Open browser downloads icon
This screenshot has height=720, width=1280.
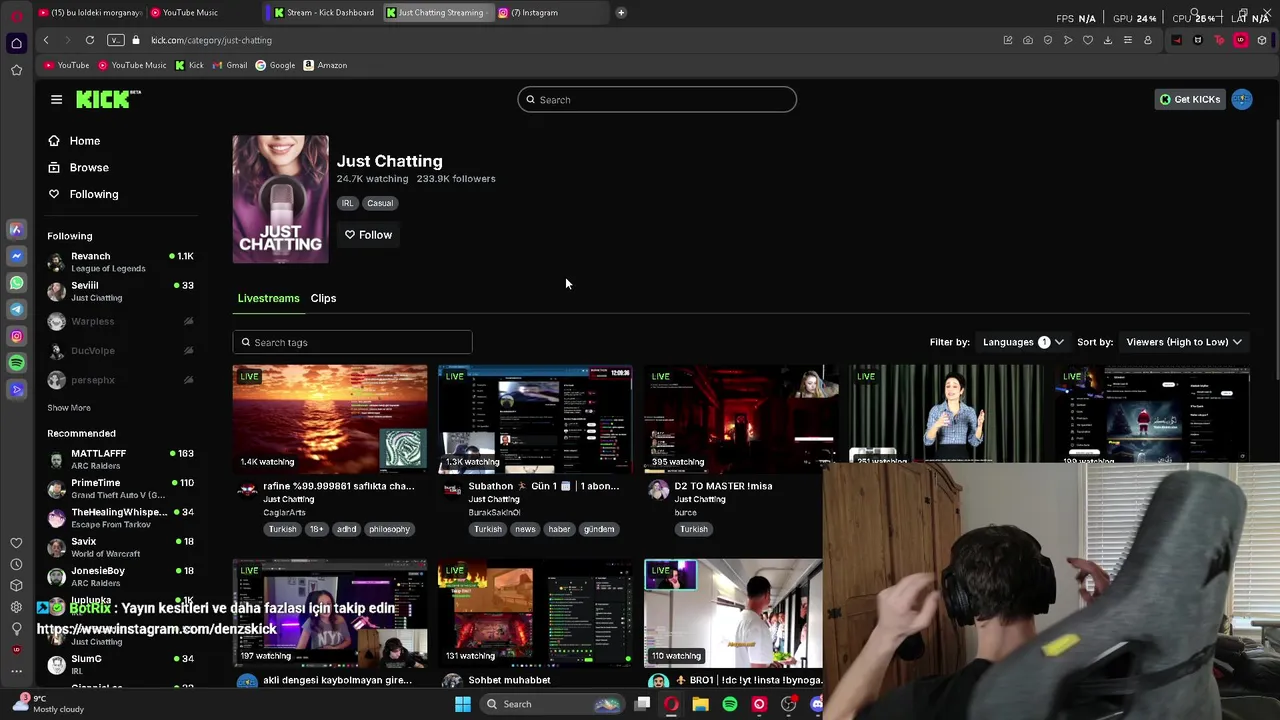coord(1108,40)
